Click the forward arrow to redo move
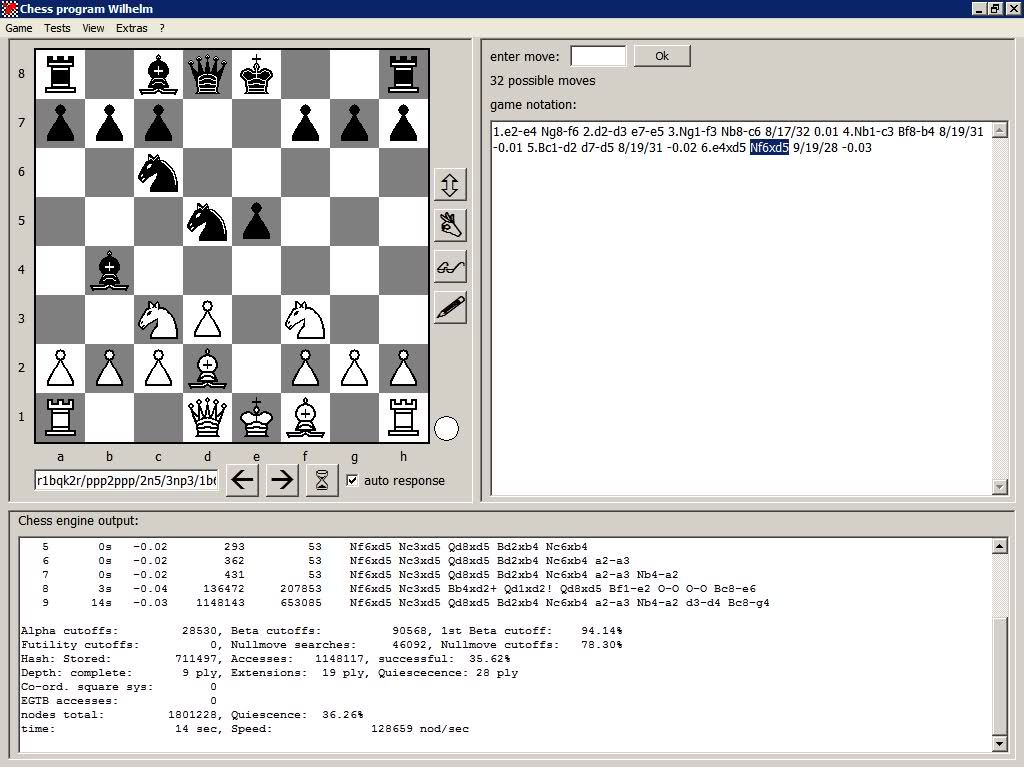This screenshot has width=1024, height=768. tap(282, 480)
